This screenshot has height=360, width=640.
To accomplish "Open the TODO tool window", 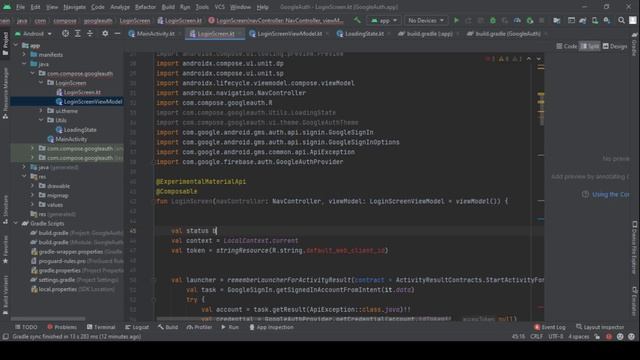I will (26, 327).
